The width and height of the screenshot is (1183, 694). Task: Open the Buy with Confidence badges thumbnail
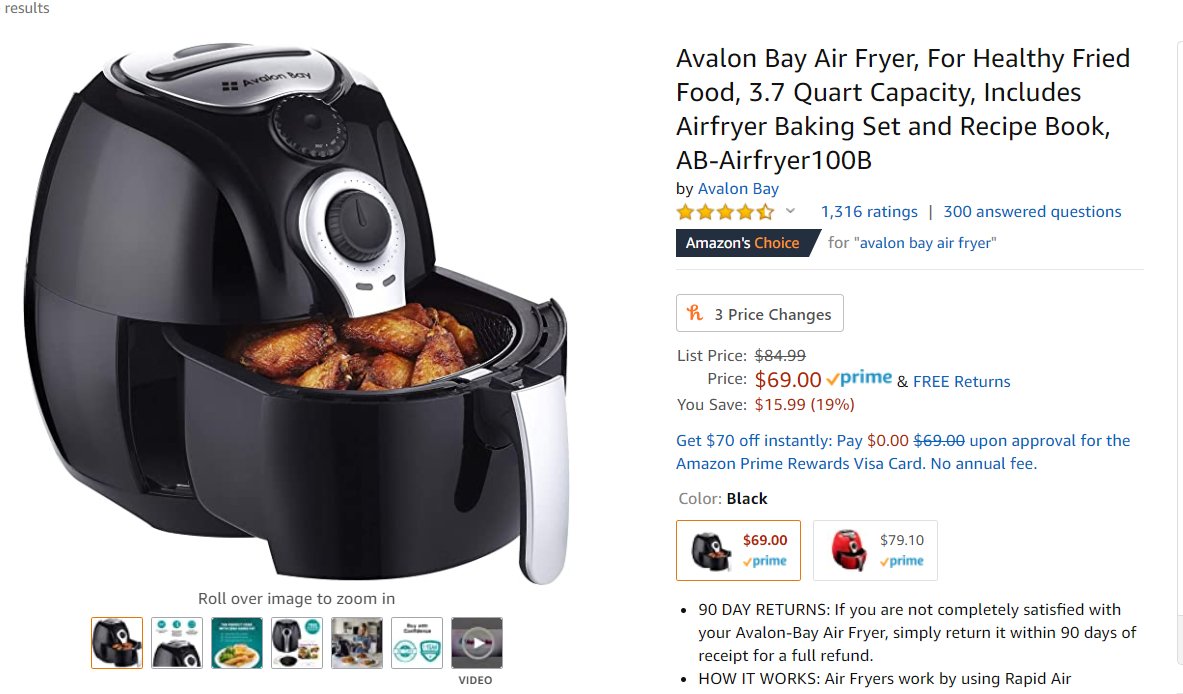417,642
